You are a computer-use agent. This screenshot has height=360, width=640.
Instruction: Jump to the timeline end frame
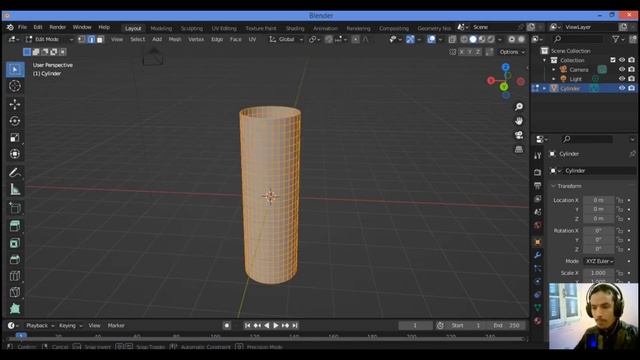click(x=295, y=325)
